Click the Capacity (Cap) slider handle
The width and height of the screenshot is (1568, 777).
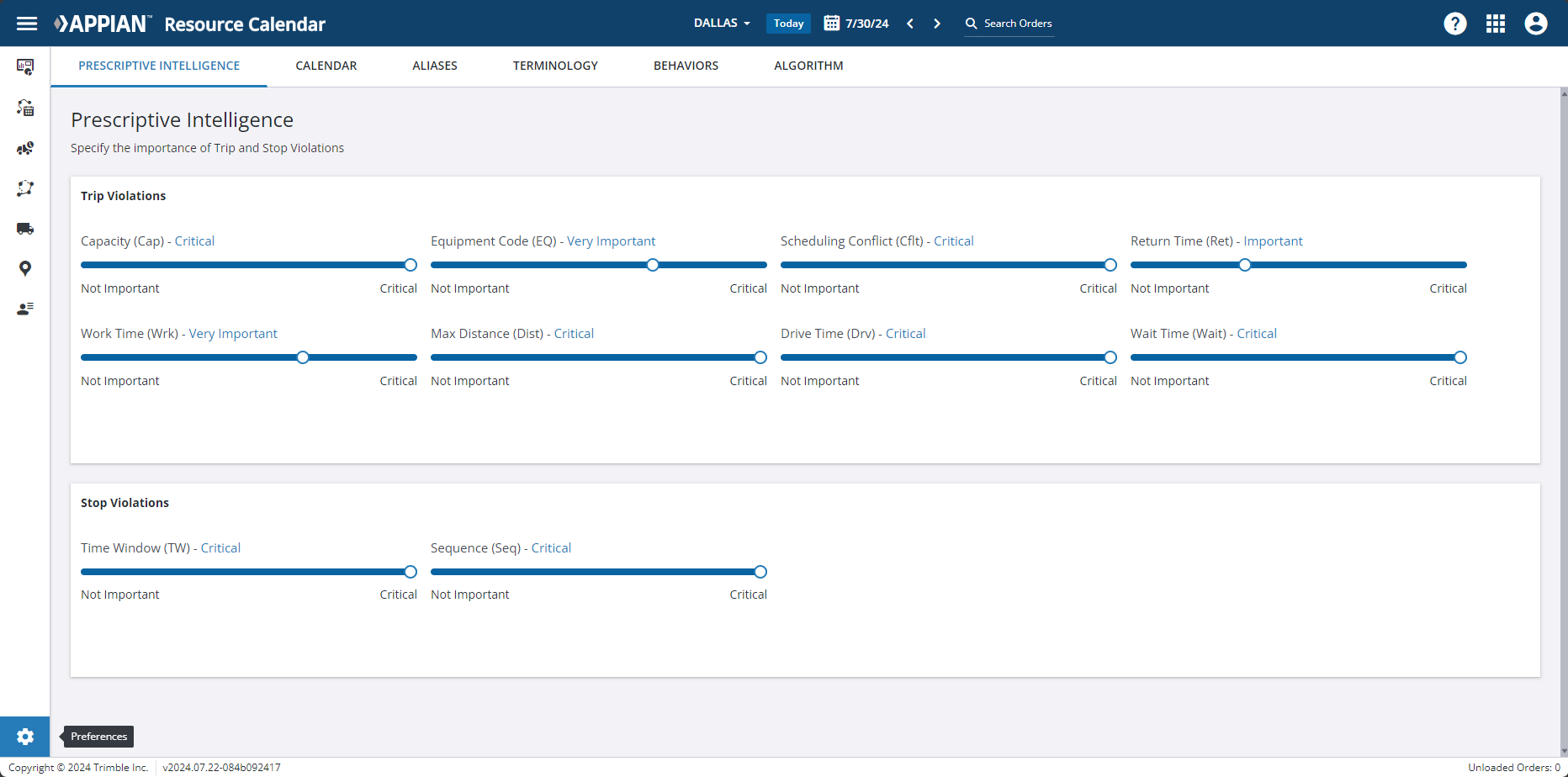click(x=411, y=265)
